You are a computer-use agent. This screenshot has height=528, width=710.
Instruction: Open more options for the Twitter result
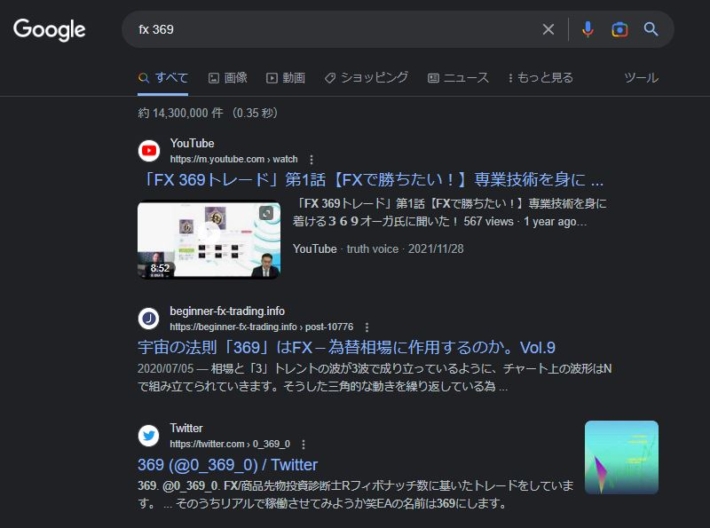click(x=303, y=444)
